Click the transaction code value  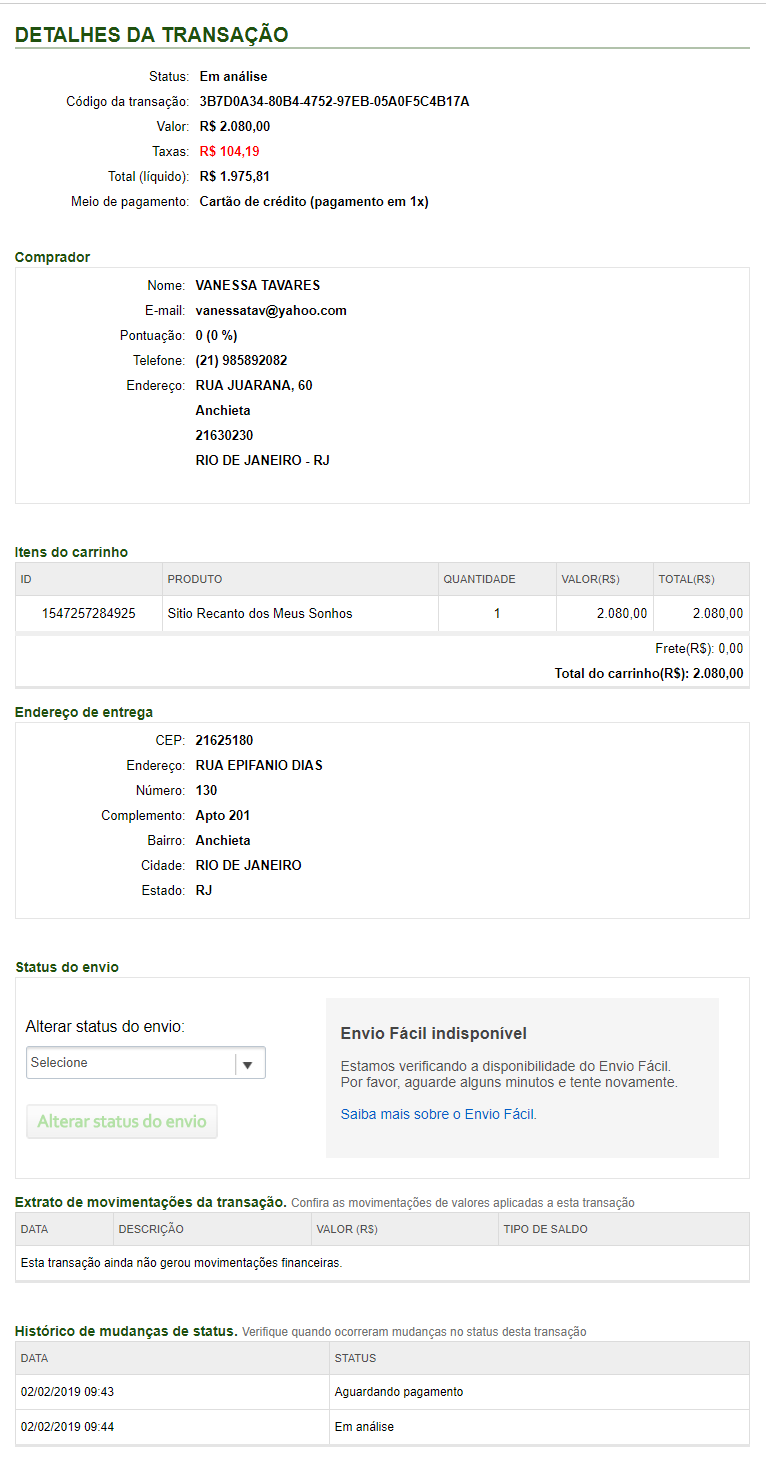pos(334,101)
